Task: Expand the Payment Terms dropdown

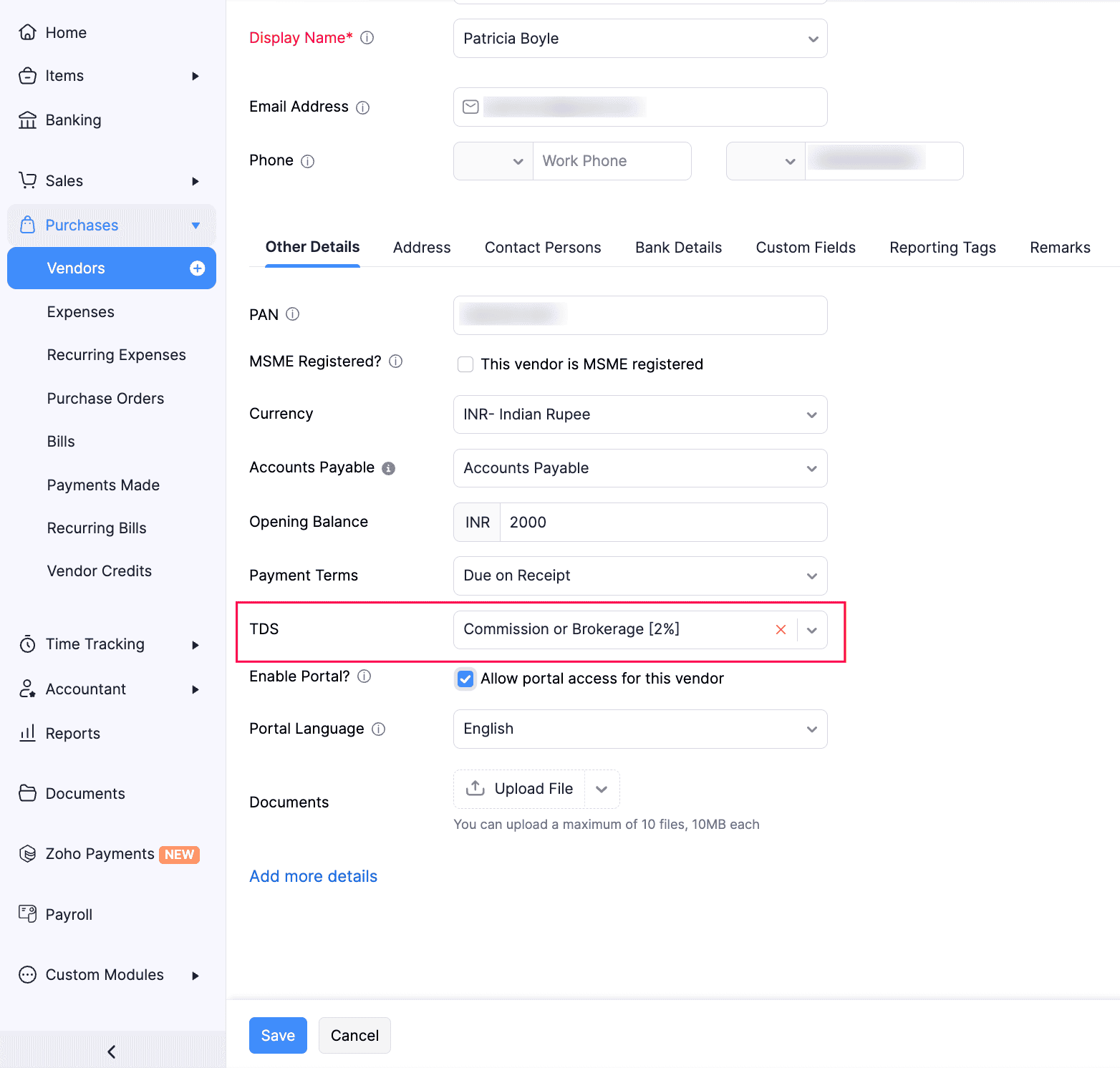Action: [639, 576]
